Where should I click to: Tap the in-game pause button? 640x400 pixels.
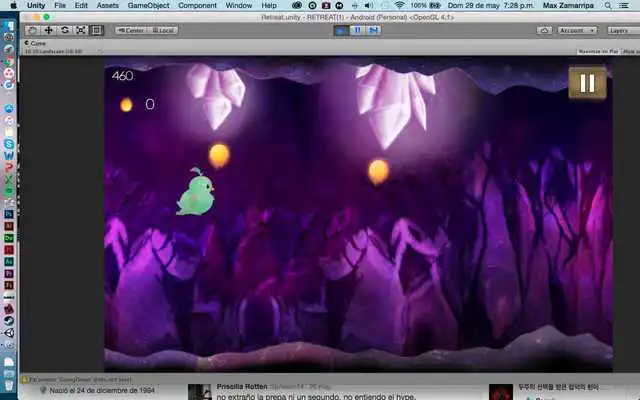tap(587, 83)
